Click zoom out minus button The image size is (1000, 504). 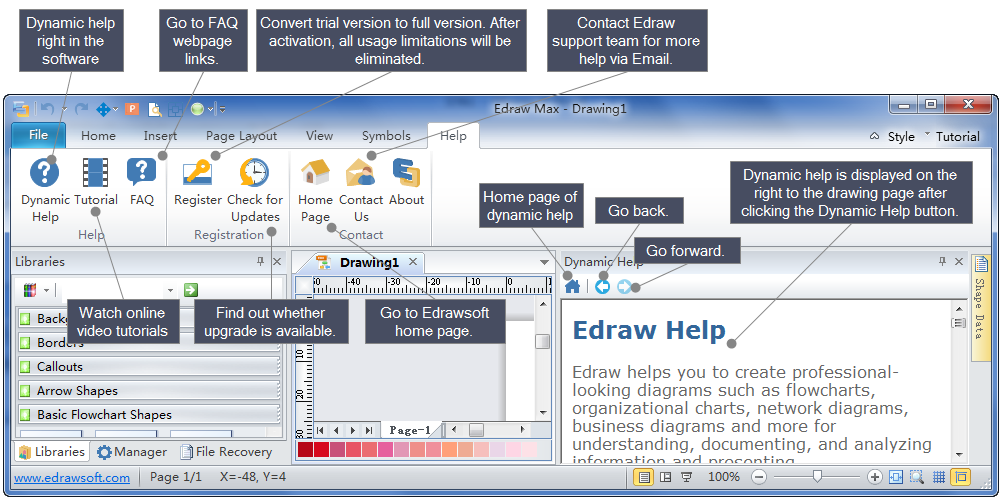tap(759, 477)
